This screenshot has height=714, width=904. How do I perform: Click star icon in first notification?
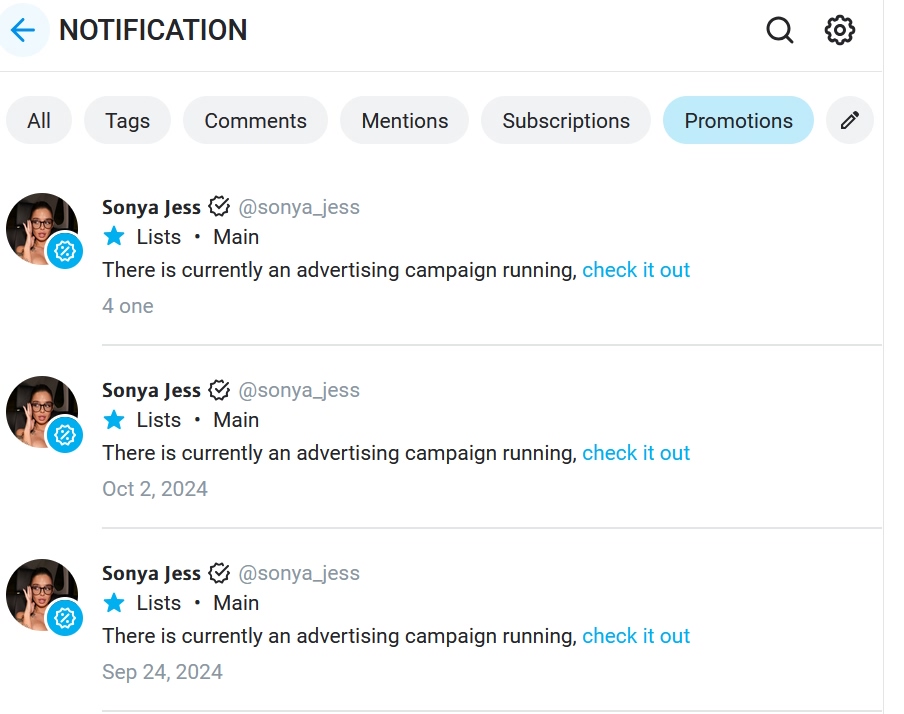(x=115, y=237)
